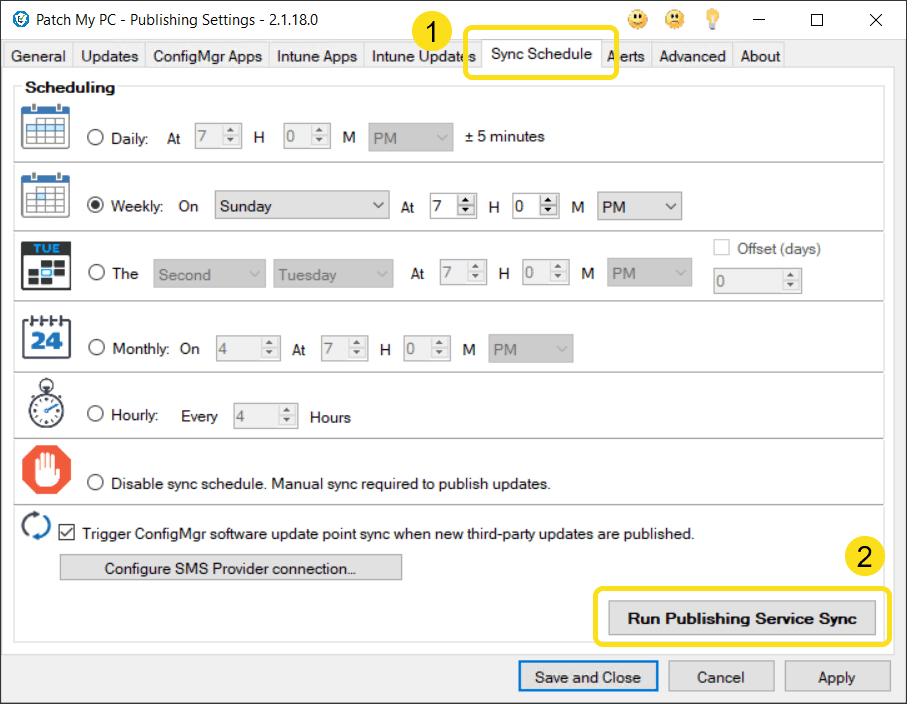Click the lightbulb idea icon
The width and height of the screenshot is (907, 704).
tap(712, 19)
